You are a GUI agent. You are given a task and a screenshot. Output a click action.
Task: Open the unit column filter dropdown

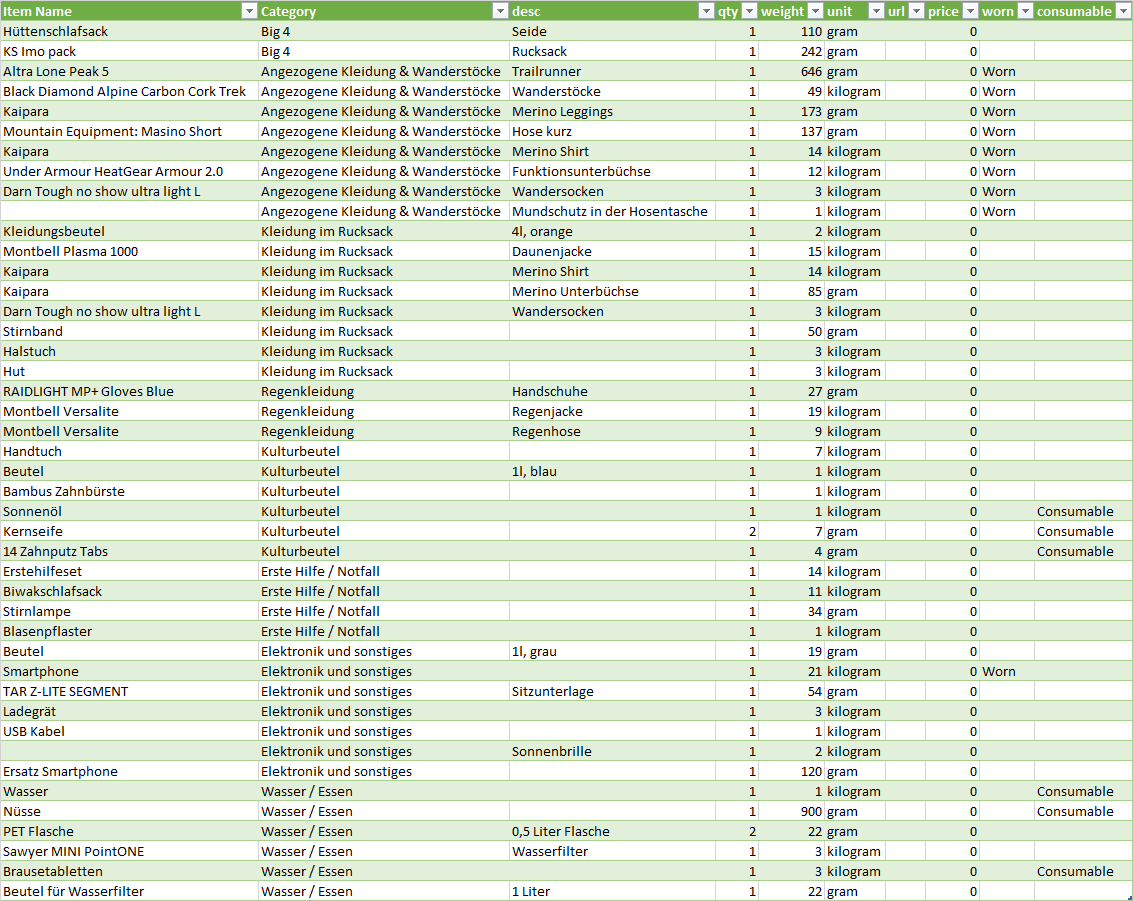coord(876,11)
